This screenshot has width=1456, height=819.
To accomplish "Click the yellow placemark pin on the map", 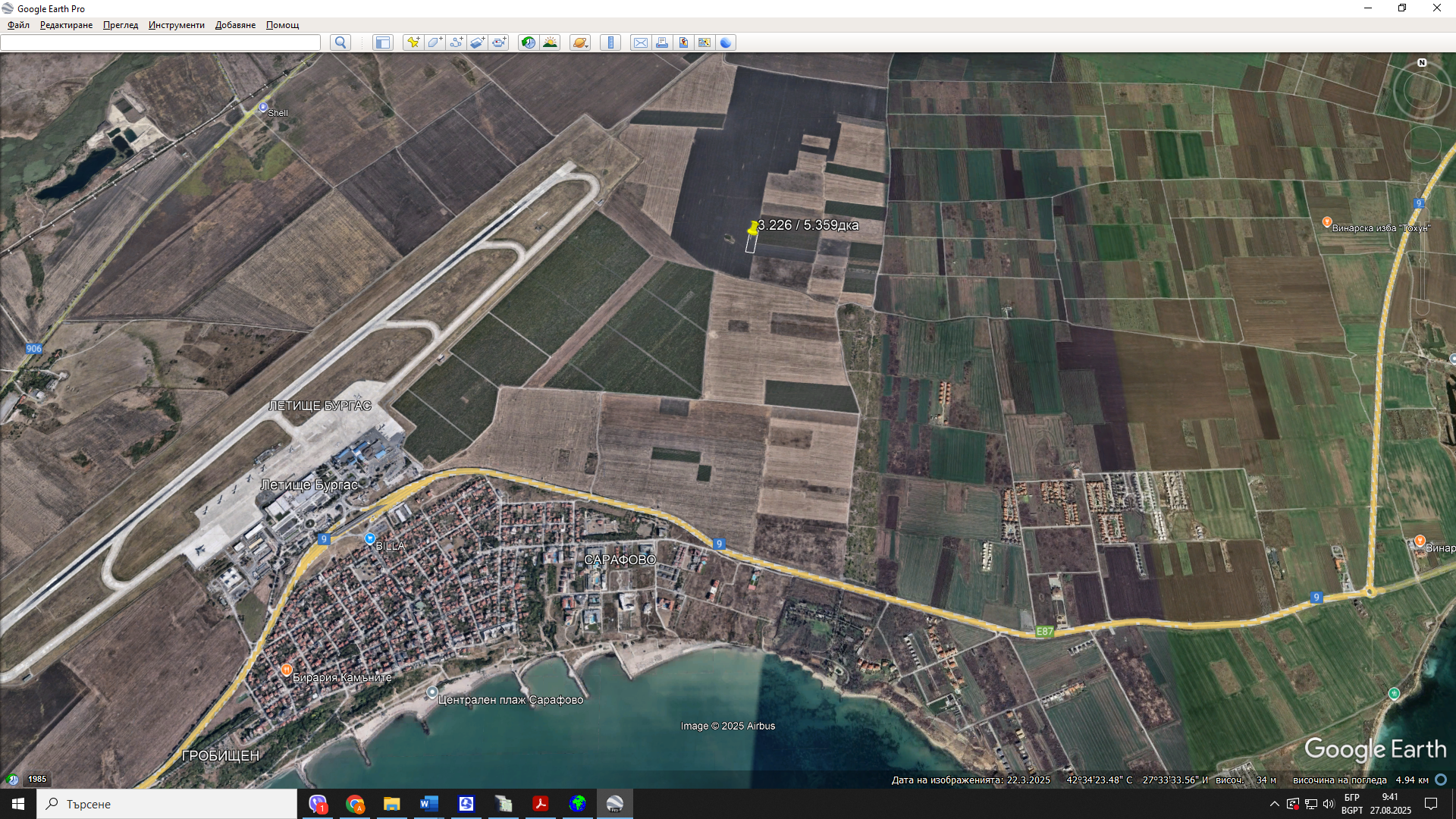I will click(752, 228).
